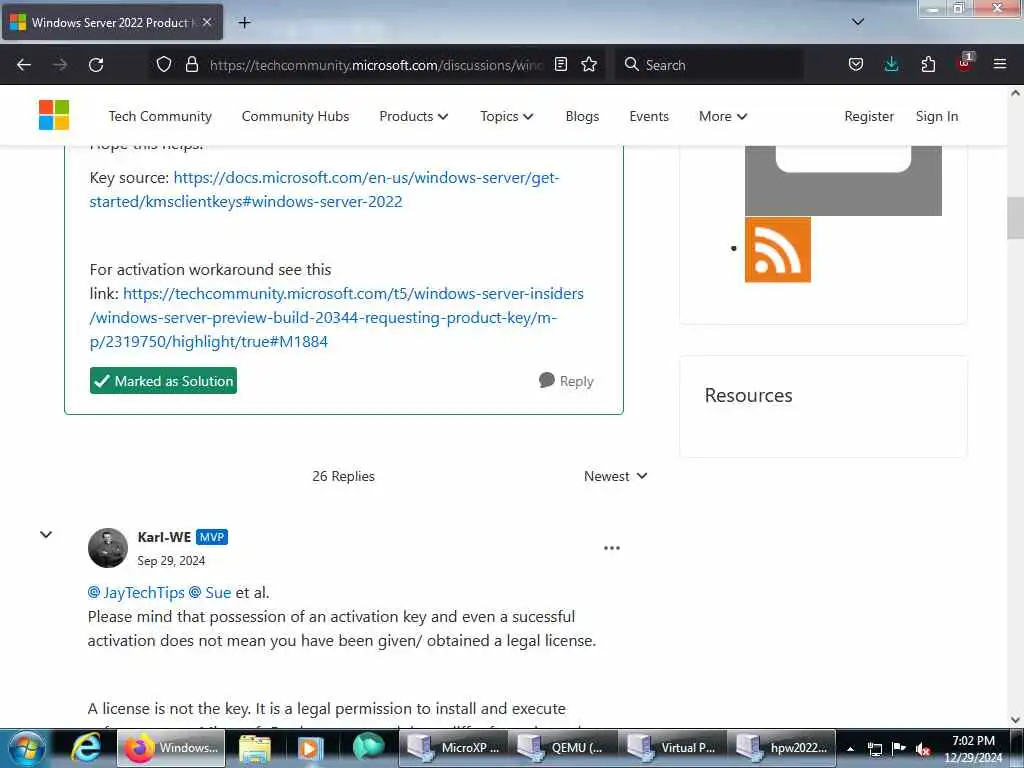Toggle reader view icon in address bar
This screenshot has width=1024, height=768.
(x=561, y=64)
